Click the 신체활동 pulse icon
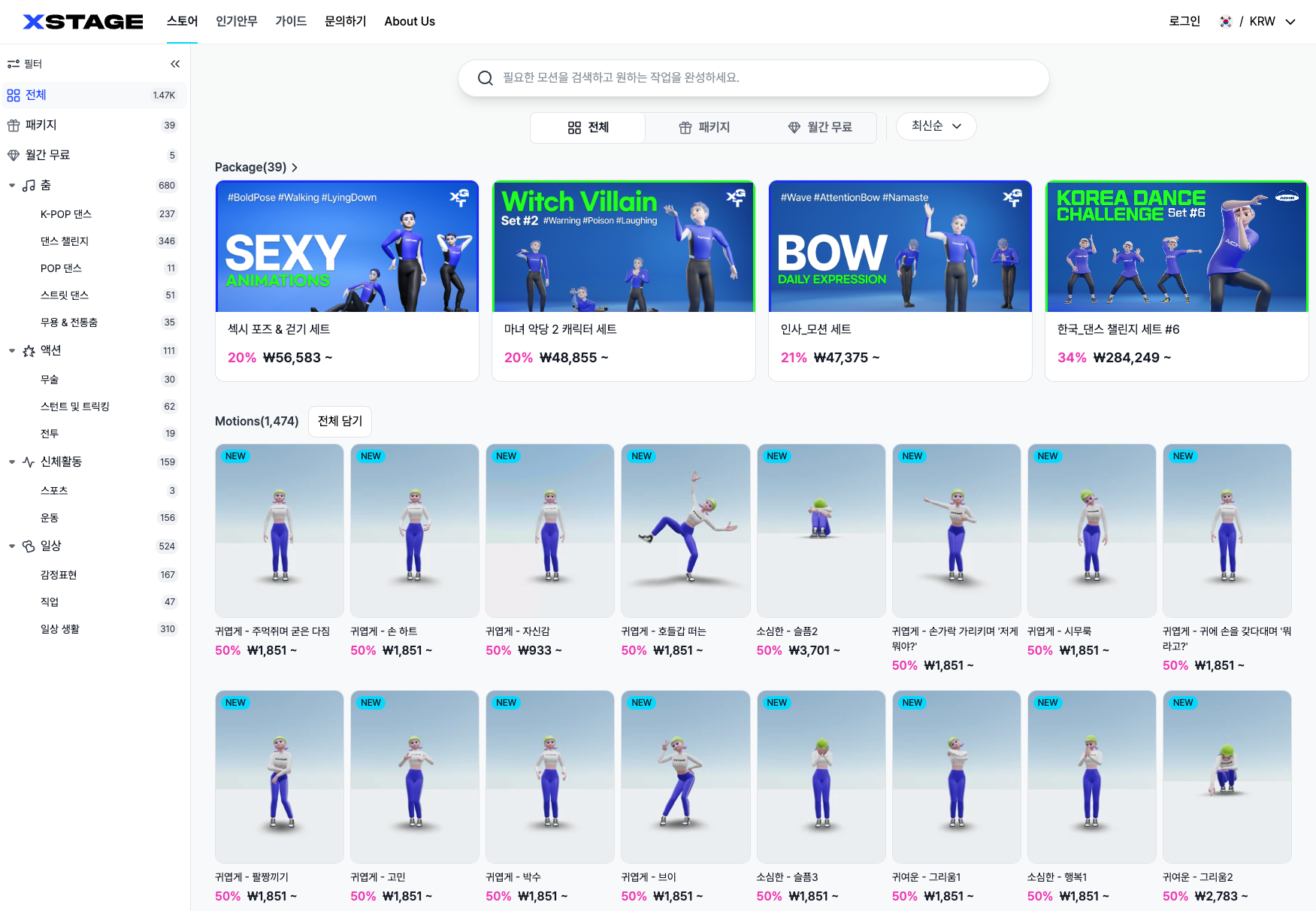This screenshot has height=911, width=1316. [x=29, y=462]
